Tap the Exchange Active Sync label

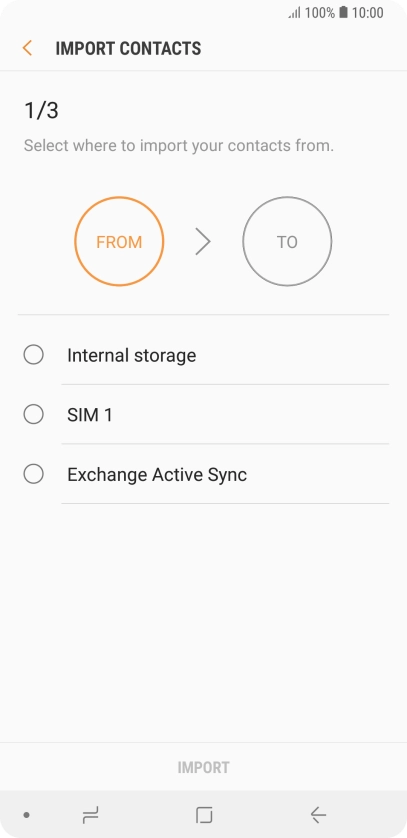click(x=157, y=475)
